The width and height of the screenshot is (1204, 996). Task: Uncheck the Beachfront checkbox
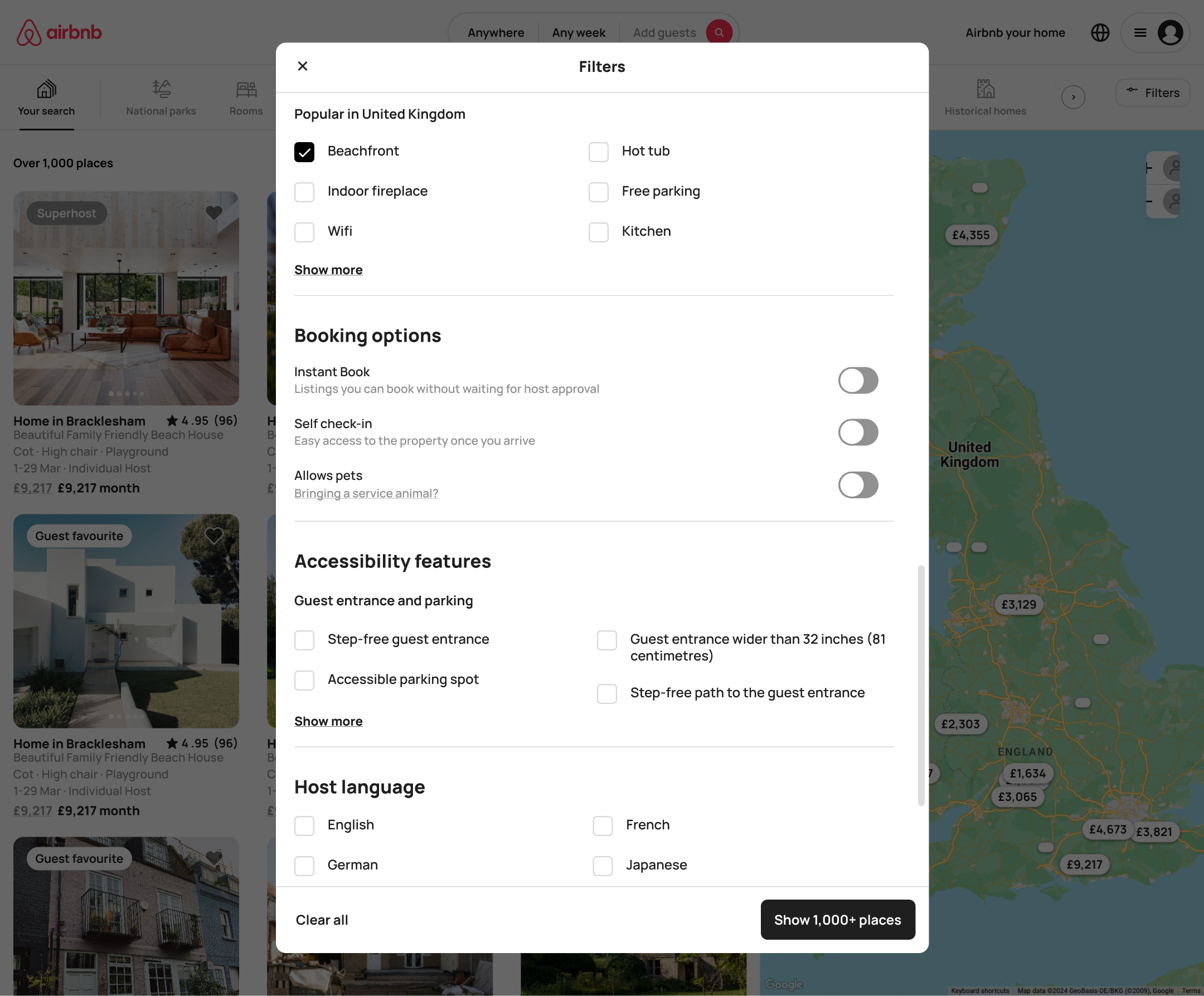[304, 152]
